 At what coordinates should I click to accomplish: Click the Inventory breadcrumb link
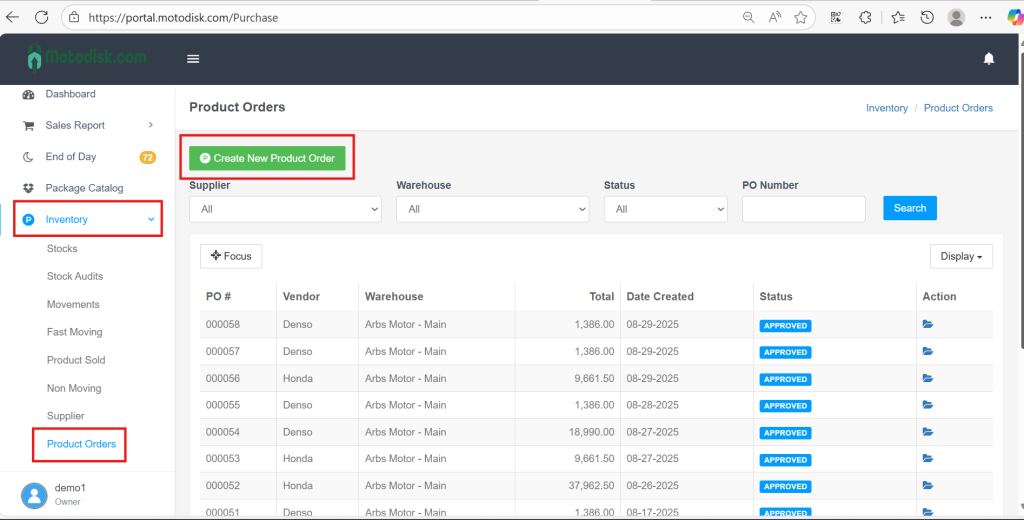(x=886, y=108)
